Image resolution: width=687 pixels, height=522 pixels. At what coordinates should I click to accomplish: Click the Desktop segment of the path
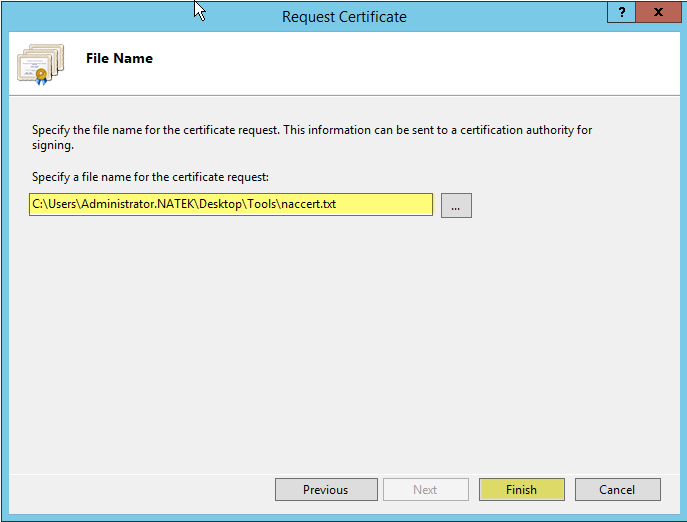pos(221,204)
